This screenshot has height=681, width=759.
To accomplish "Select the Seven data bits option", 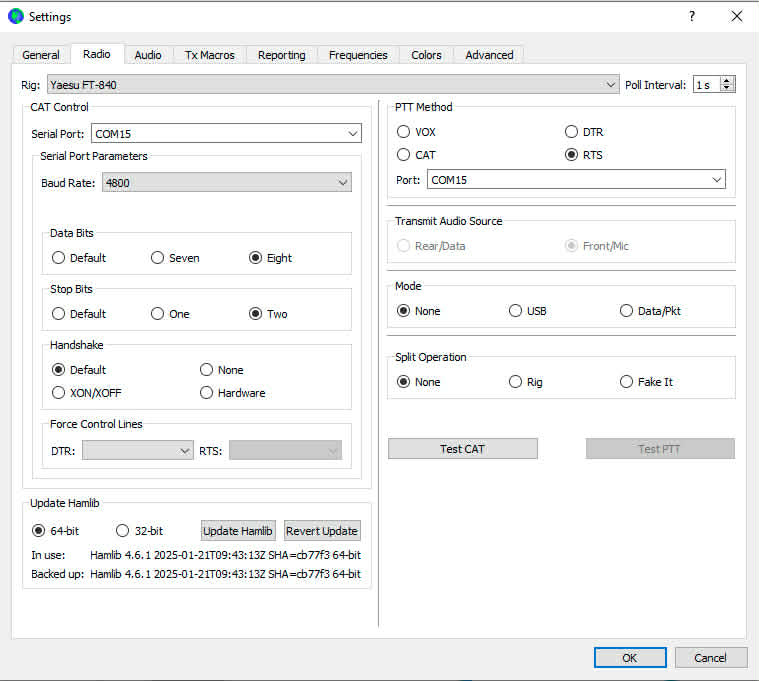I will coord(158,258).
